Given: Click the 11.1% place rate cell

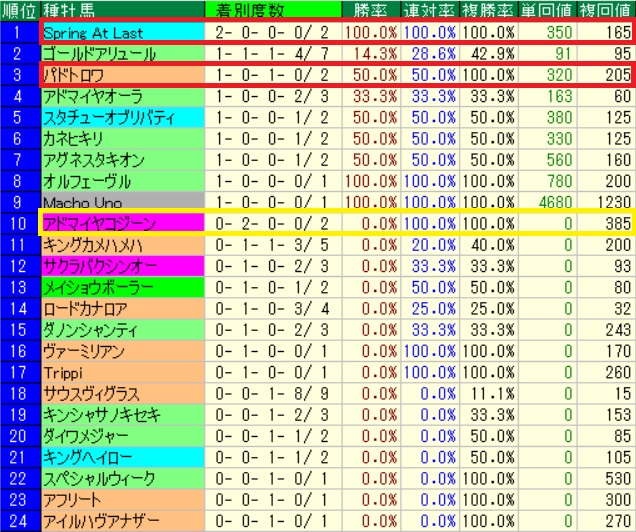Looking at the screenshot, I should click(x=492, y=394).
